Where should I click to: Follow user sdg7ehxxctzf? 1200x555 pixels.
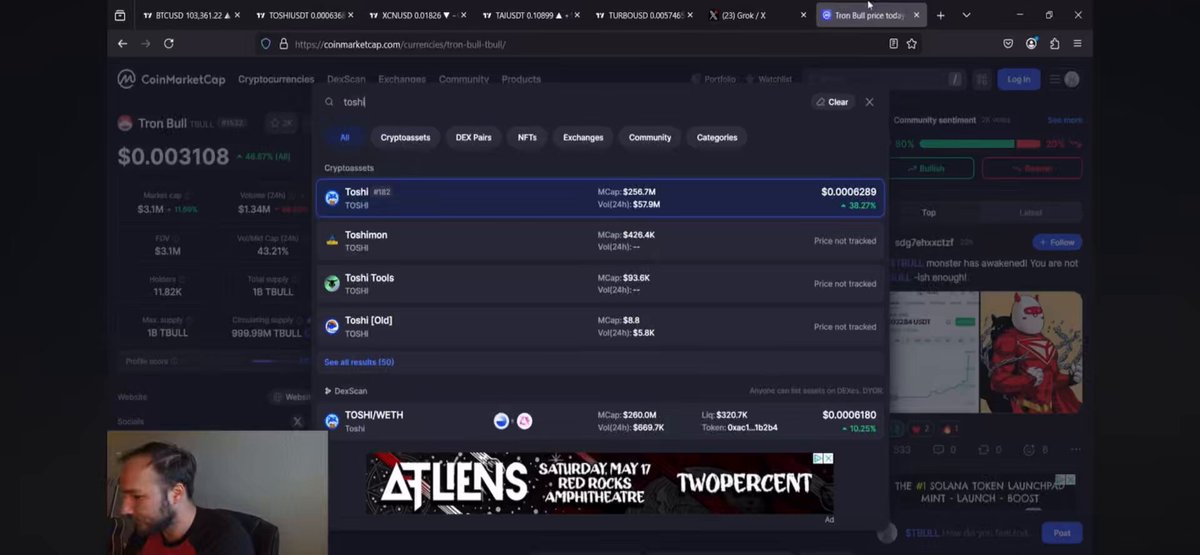point(1057,242)
